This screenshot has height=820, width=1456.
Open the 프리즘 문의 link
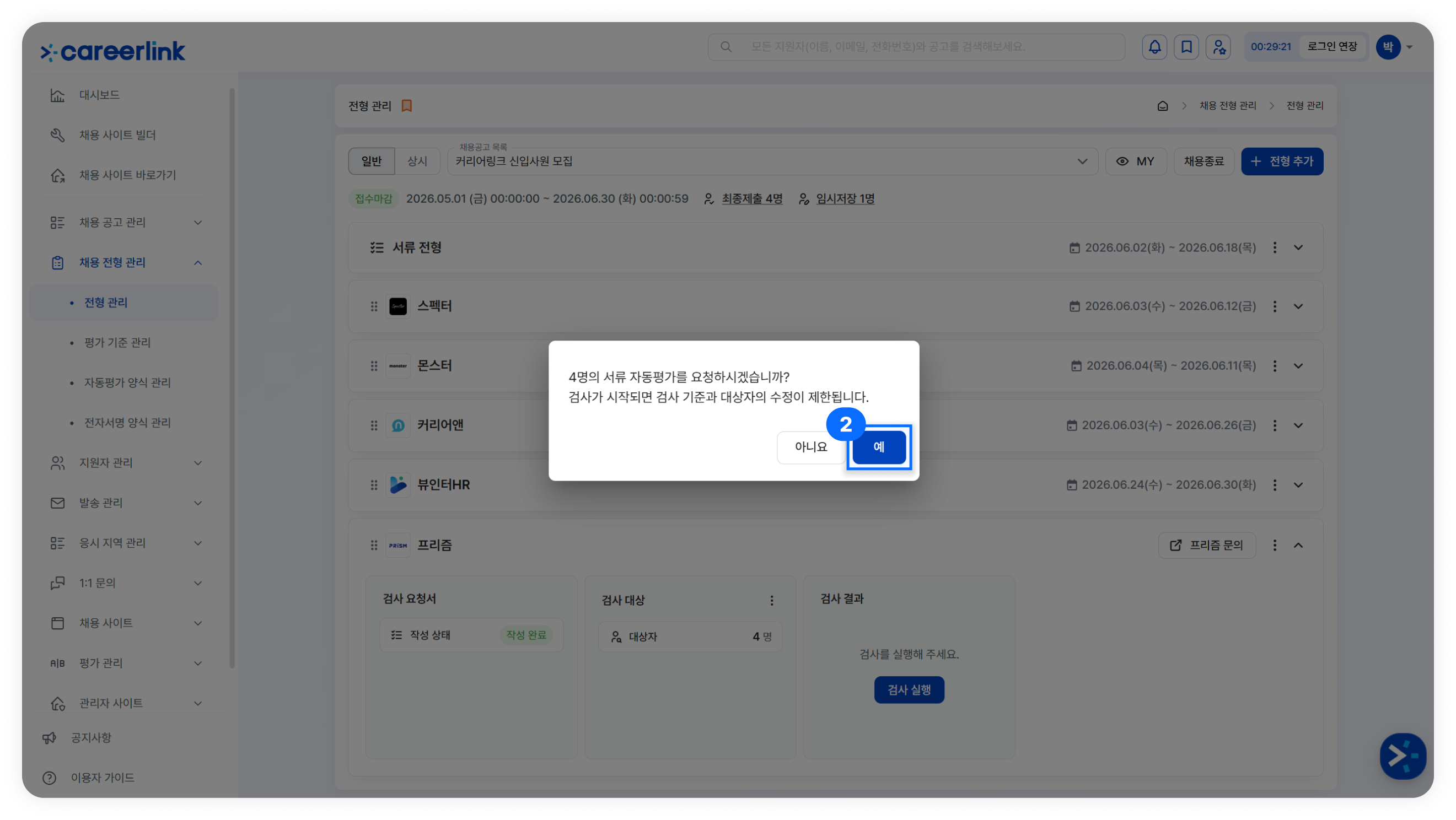tap(1207, 546)
